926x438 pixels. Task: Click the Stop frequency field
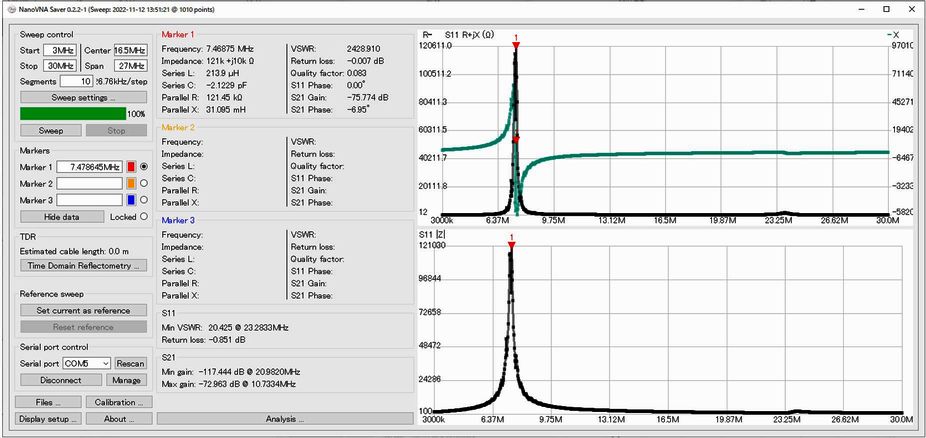[60, 66]
